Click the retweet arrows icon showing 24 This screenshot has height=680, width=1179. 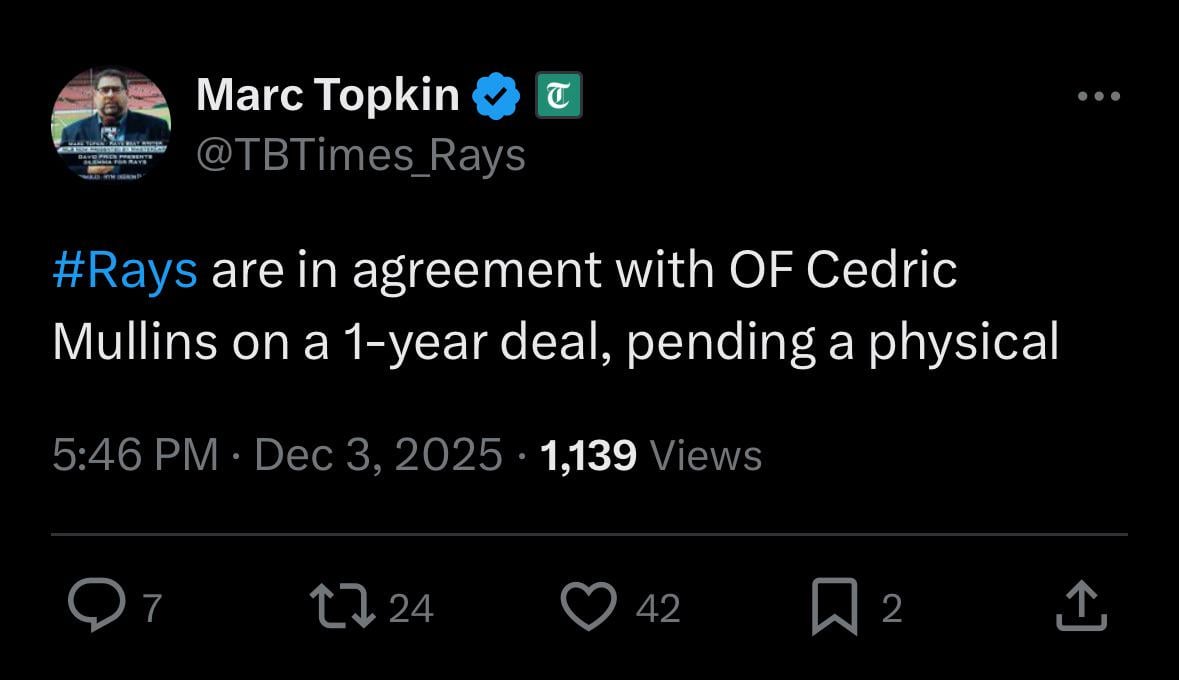coord(345,605)
